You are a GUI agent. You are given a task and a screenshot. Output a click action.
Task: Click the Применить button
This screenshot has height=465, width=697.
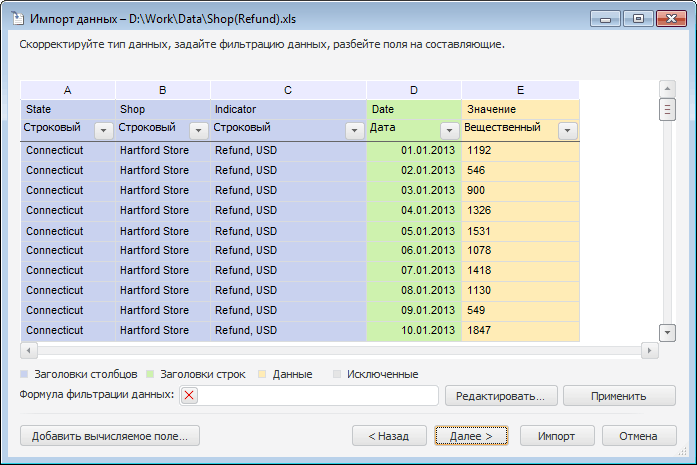click(x=619, y=396)
